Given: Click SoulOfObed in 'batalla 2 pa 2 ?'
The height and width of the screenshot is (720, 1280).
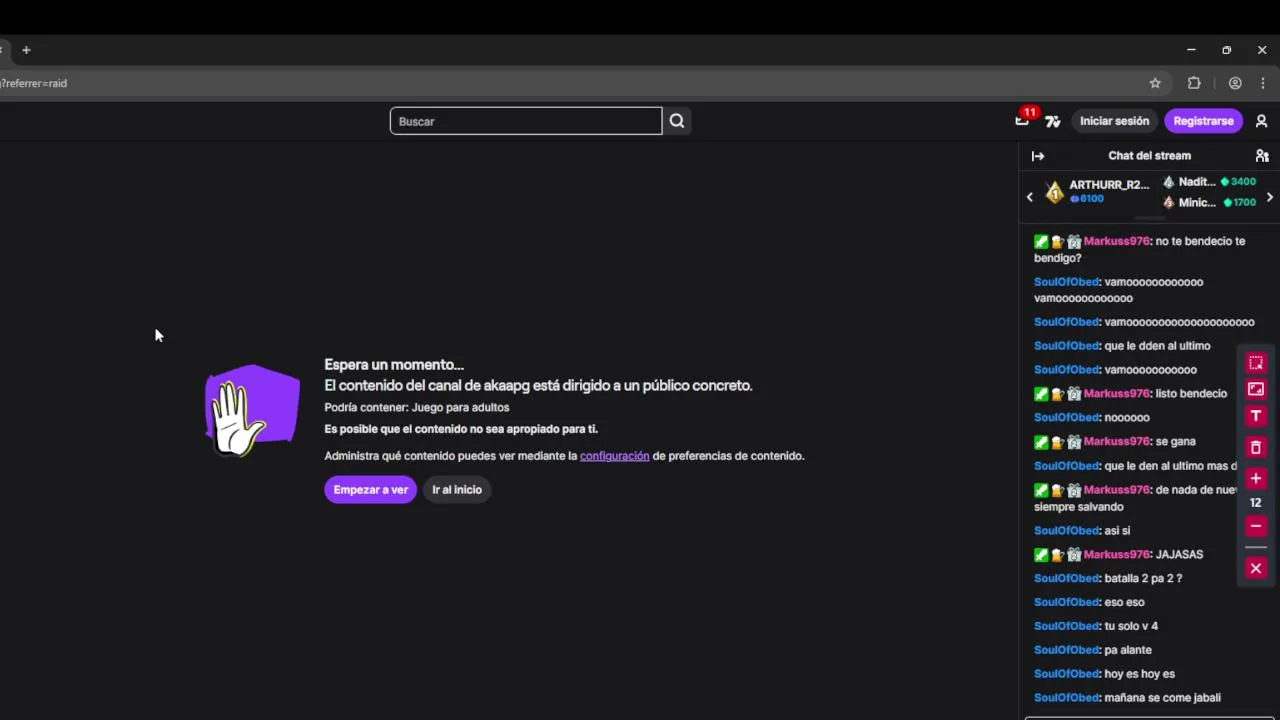Looking at the screenshot, I should click(x=1066, y=579).
